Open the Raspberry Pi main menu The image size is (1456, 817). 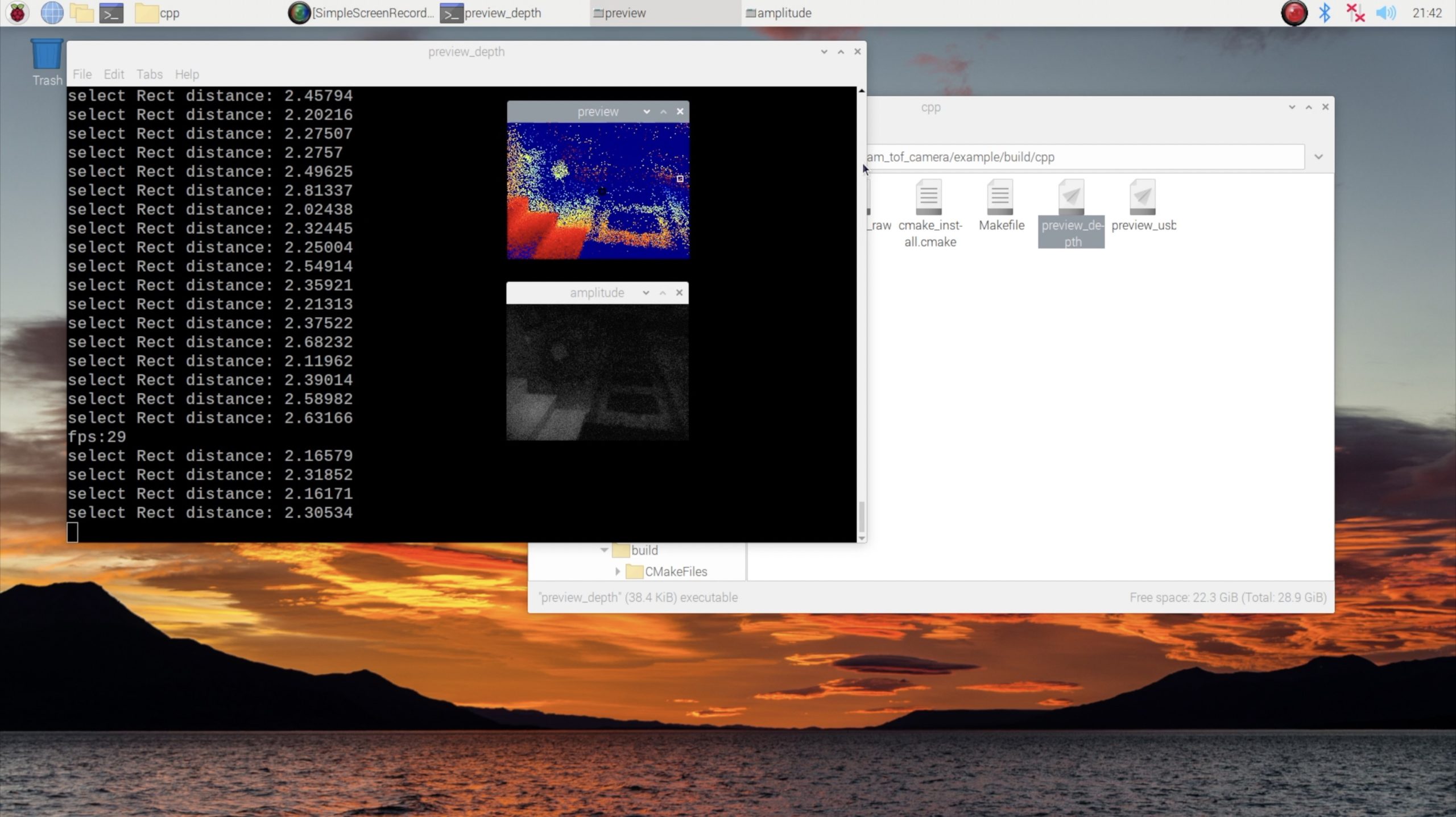click(x=17, y=13)
